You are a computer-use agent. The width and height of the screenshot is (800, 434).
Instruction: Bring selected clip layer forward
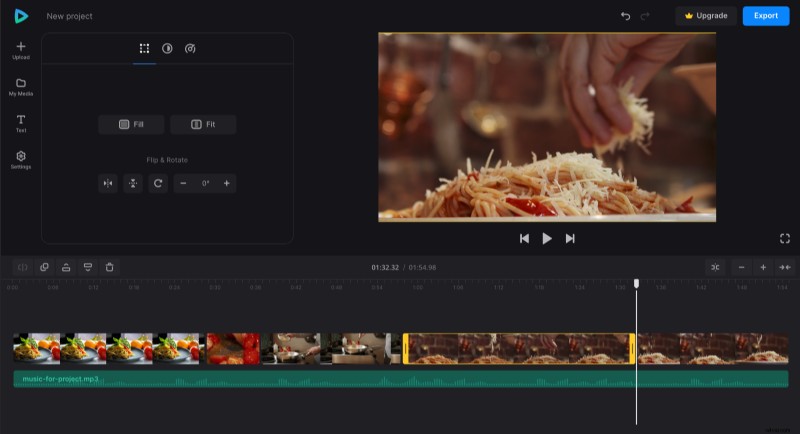click(x=66, y=267)
